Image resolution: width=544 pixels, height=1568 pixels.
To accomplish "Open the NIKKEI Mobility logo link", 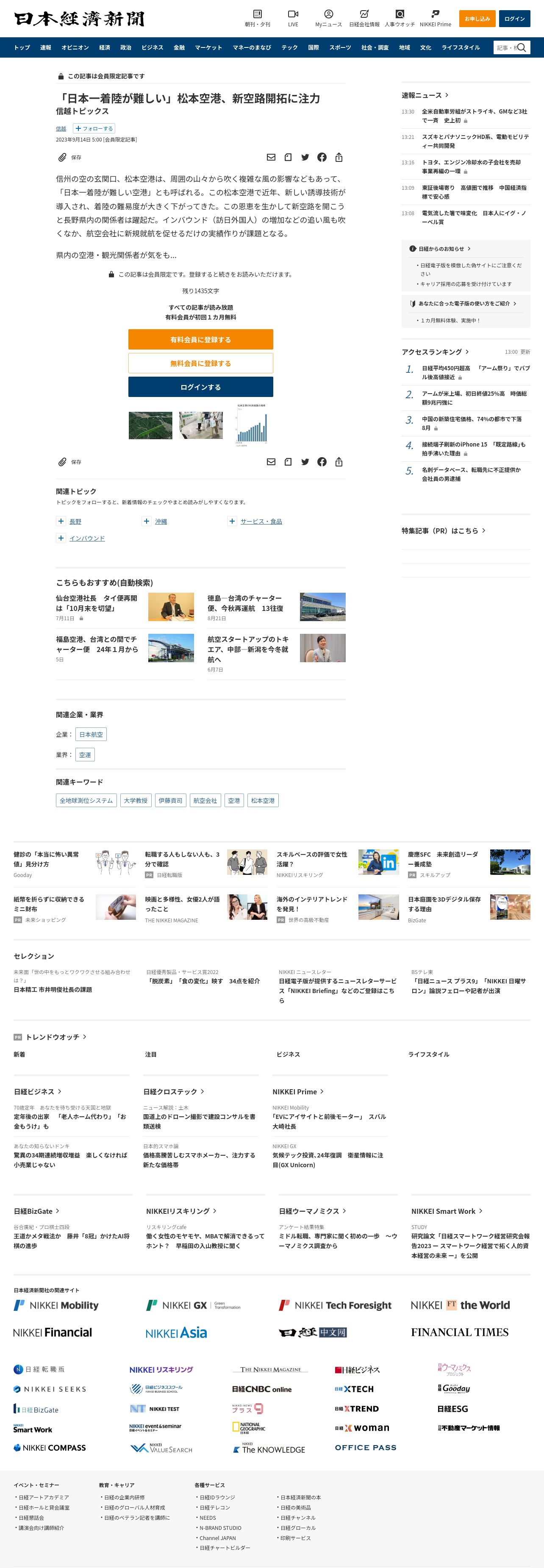I will tap(56, 1305).
